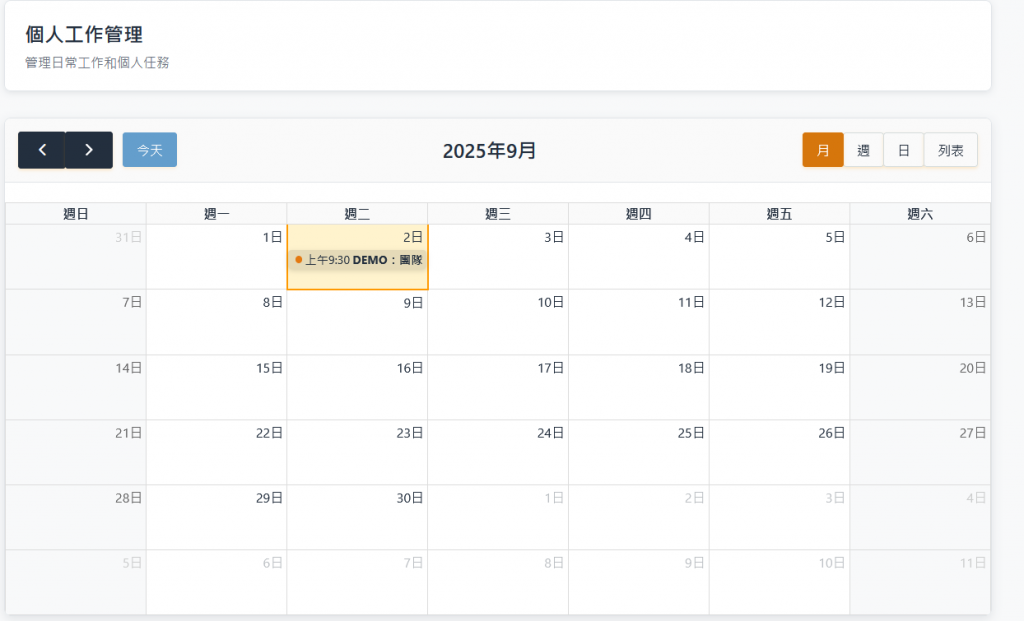Click the 週四 column header
The image size is (1024, 621).
pos(639,214)
